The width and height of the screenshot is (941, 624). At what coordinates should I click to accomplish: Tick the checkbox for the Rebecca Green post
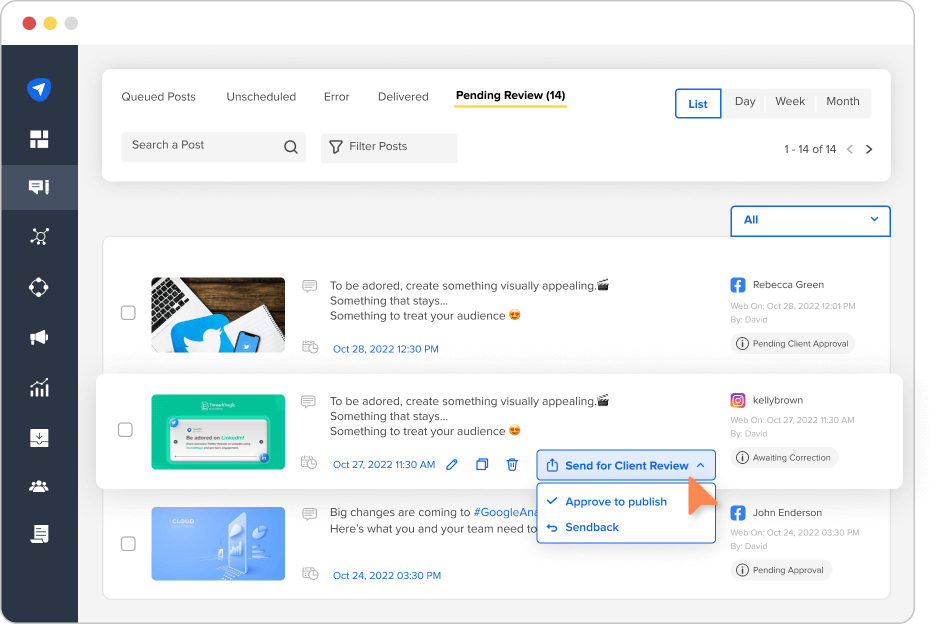pyautogui.click(x=128, y=312)
